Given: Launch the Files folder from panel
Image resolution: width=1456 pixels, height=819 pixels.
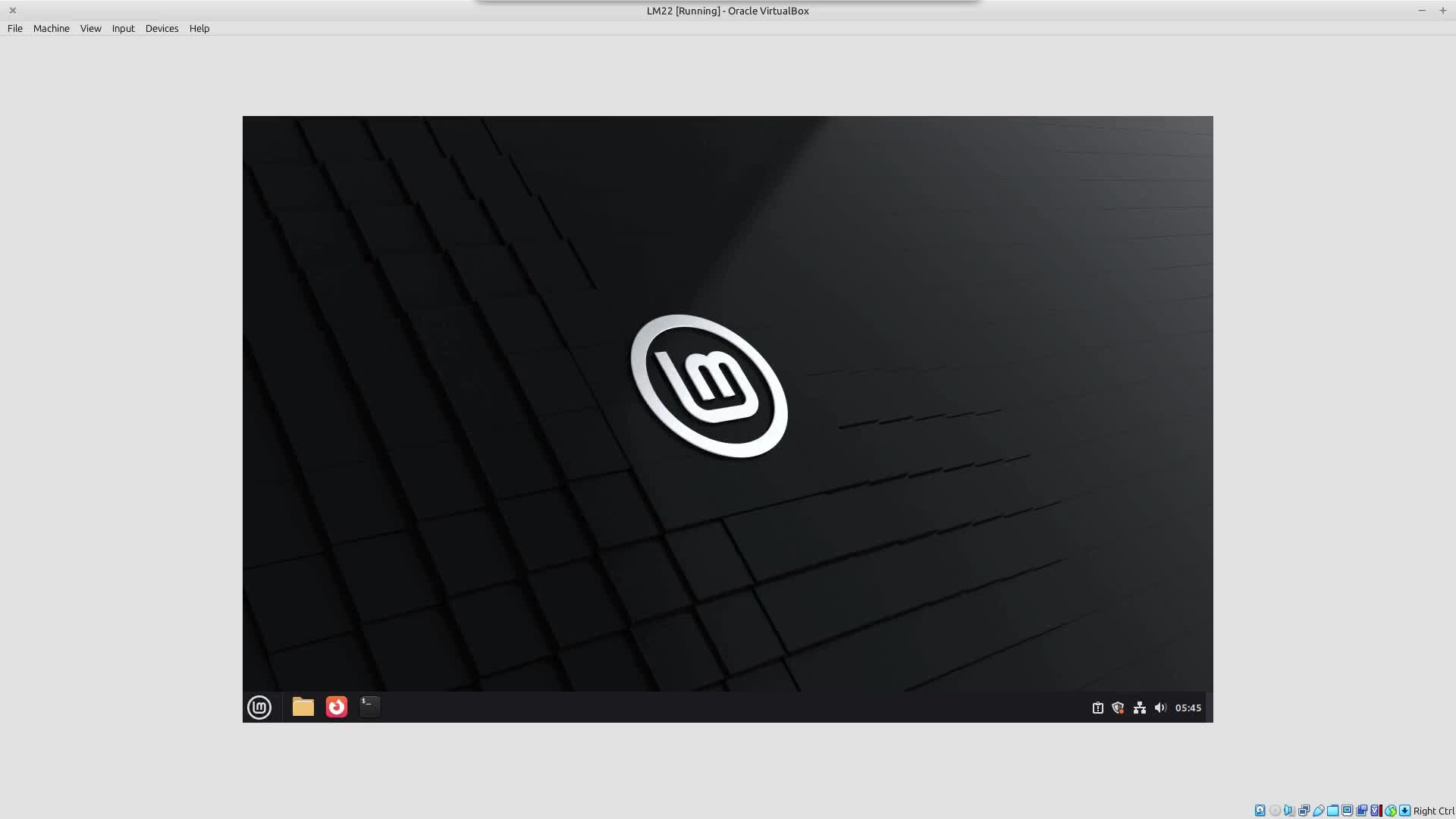Looking at the screenshot, I should (303, 707).
